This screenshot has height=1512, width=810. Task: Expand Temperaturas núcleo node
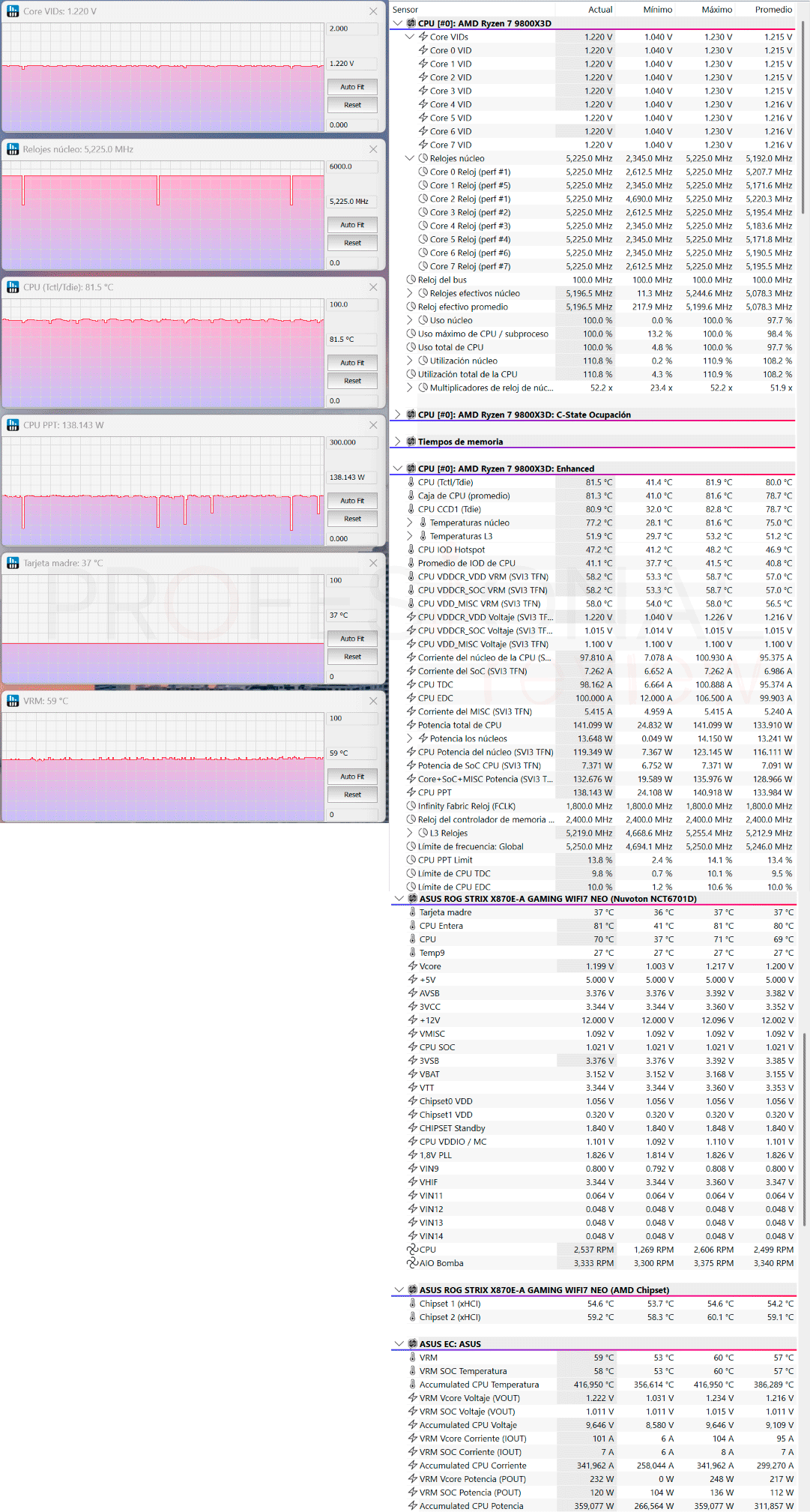coord(410,522)
